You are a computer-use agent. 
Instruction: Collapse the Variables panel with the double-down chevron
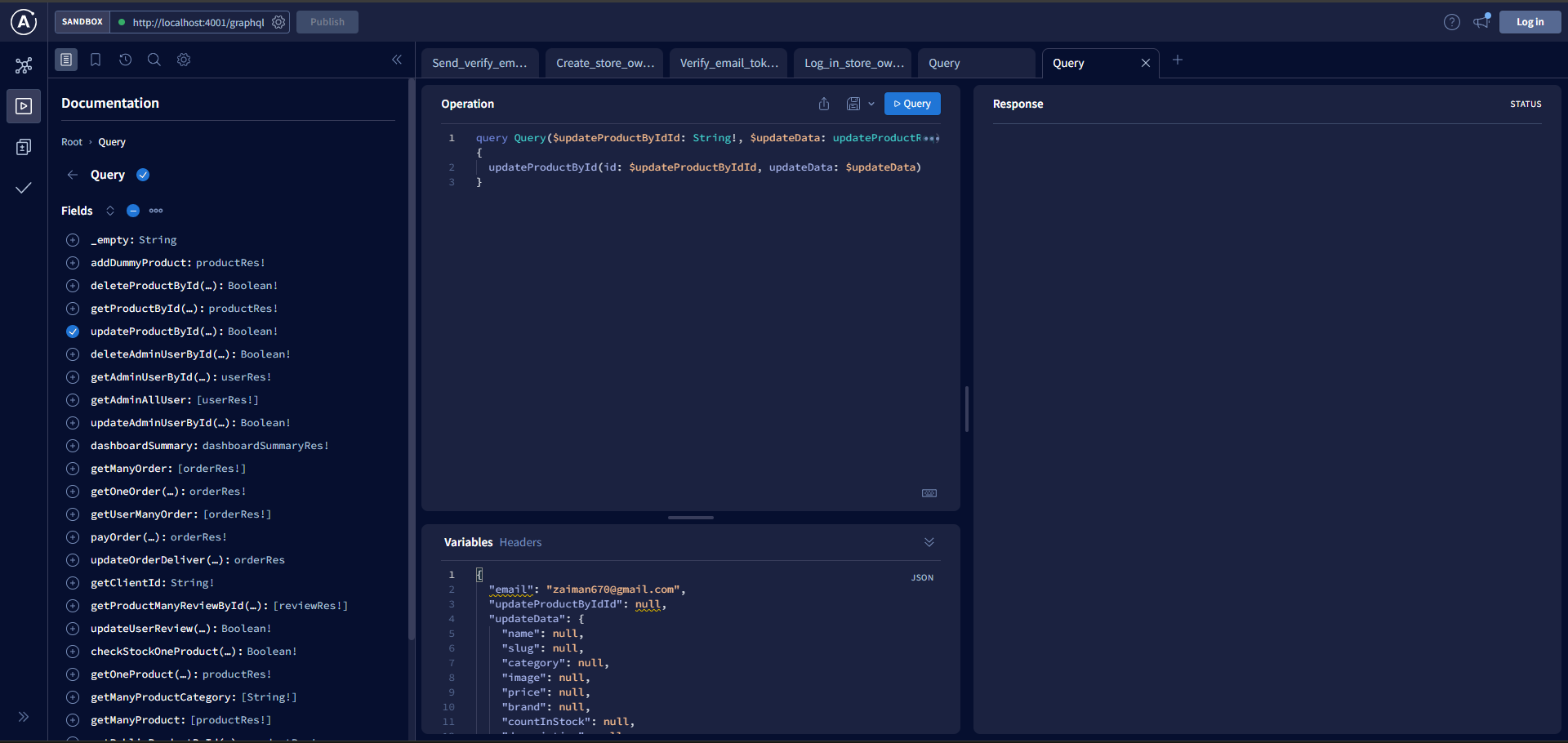coord(929,542)
